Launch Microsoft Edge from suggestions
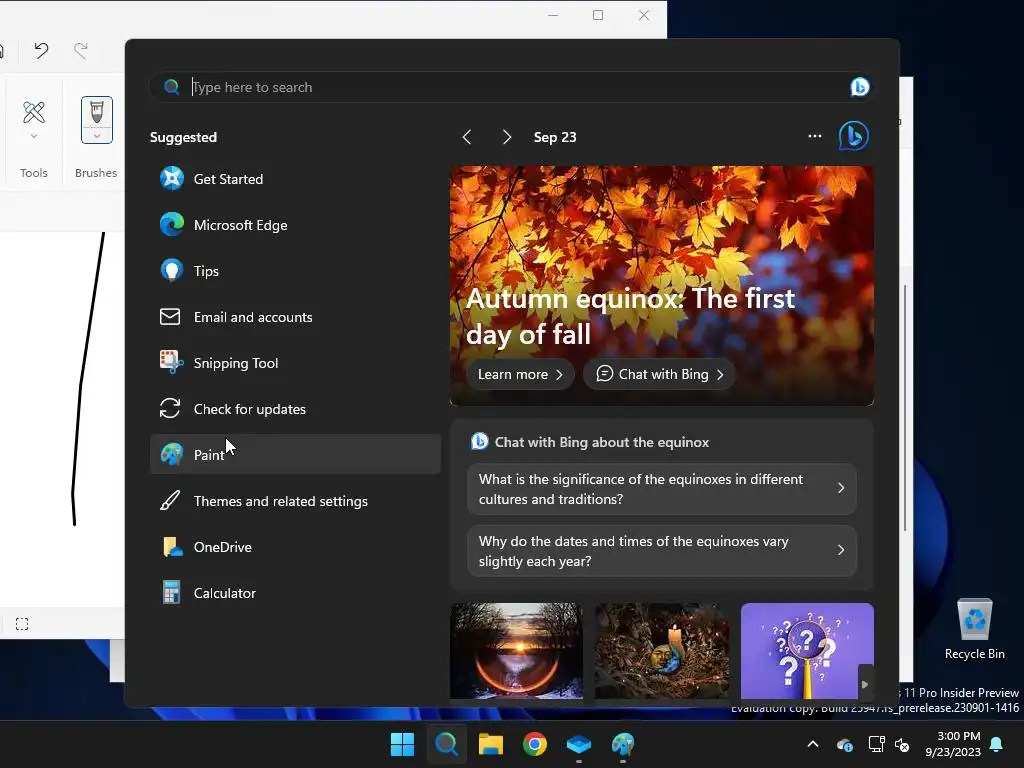Image resolution: width=1024 pixels, height=768 pixels. point(295,225)
